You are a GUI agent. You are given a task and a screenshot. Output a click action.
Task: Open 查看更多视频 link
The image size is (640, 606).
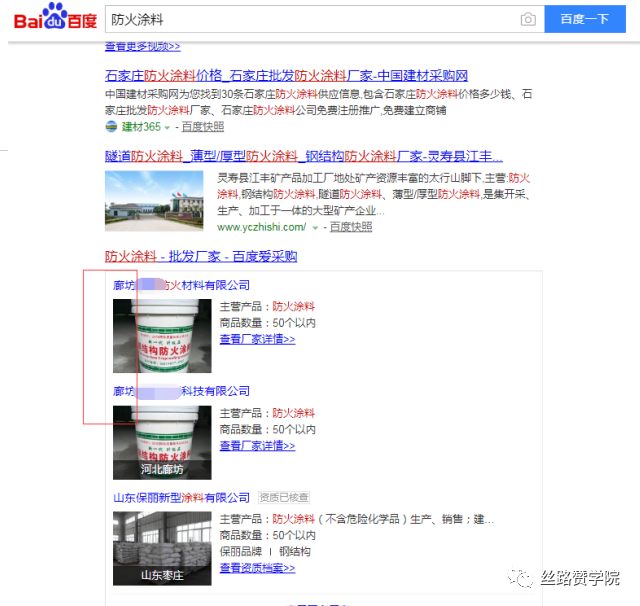click(x=142, y=47)
